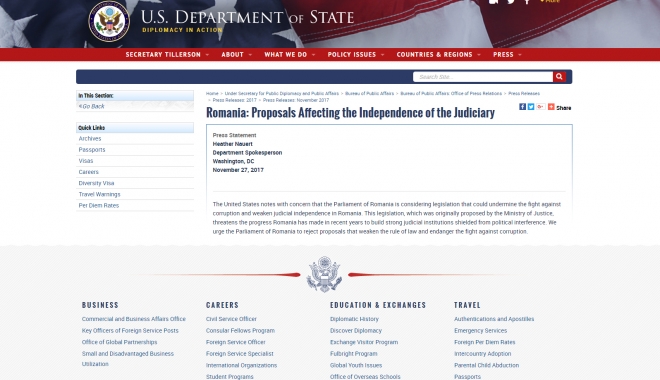Click the red plus Share icon

pos(551,107)
